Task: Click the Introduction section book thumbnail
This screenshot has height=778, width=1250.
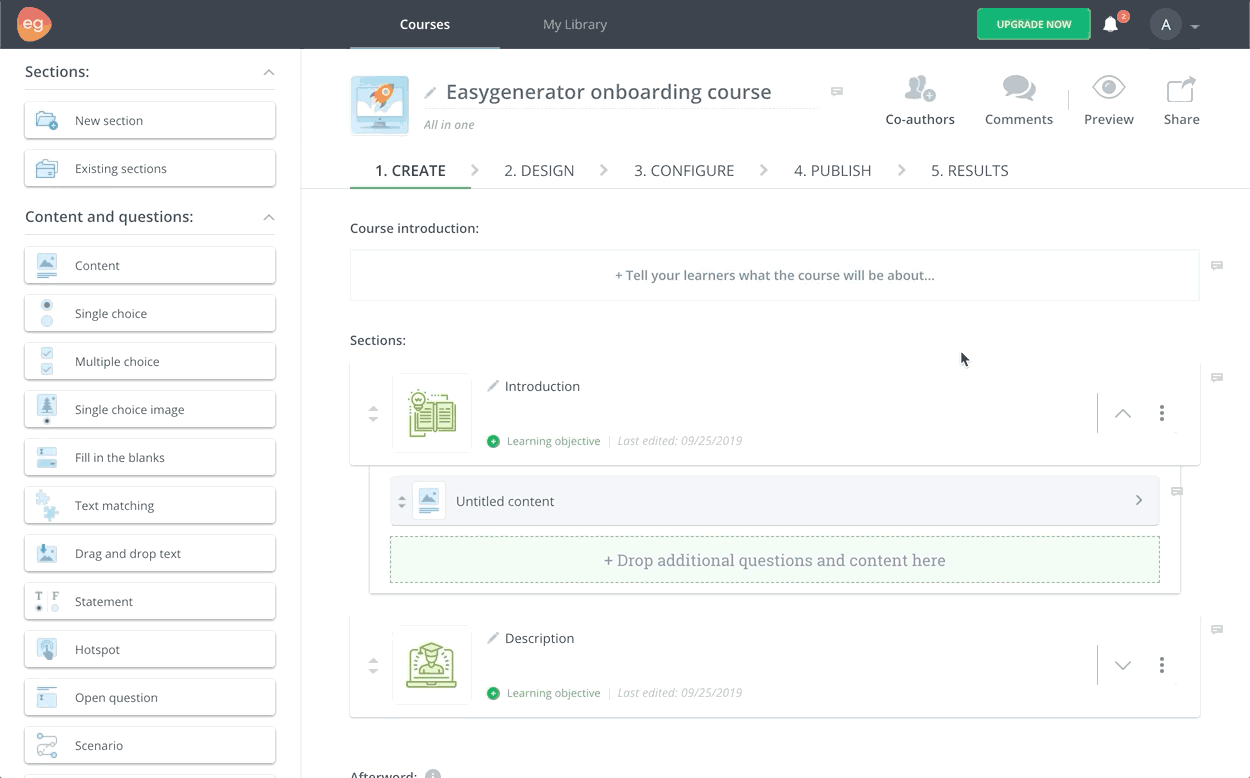Action: point(432,413)
